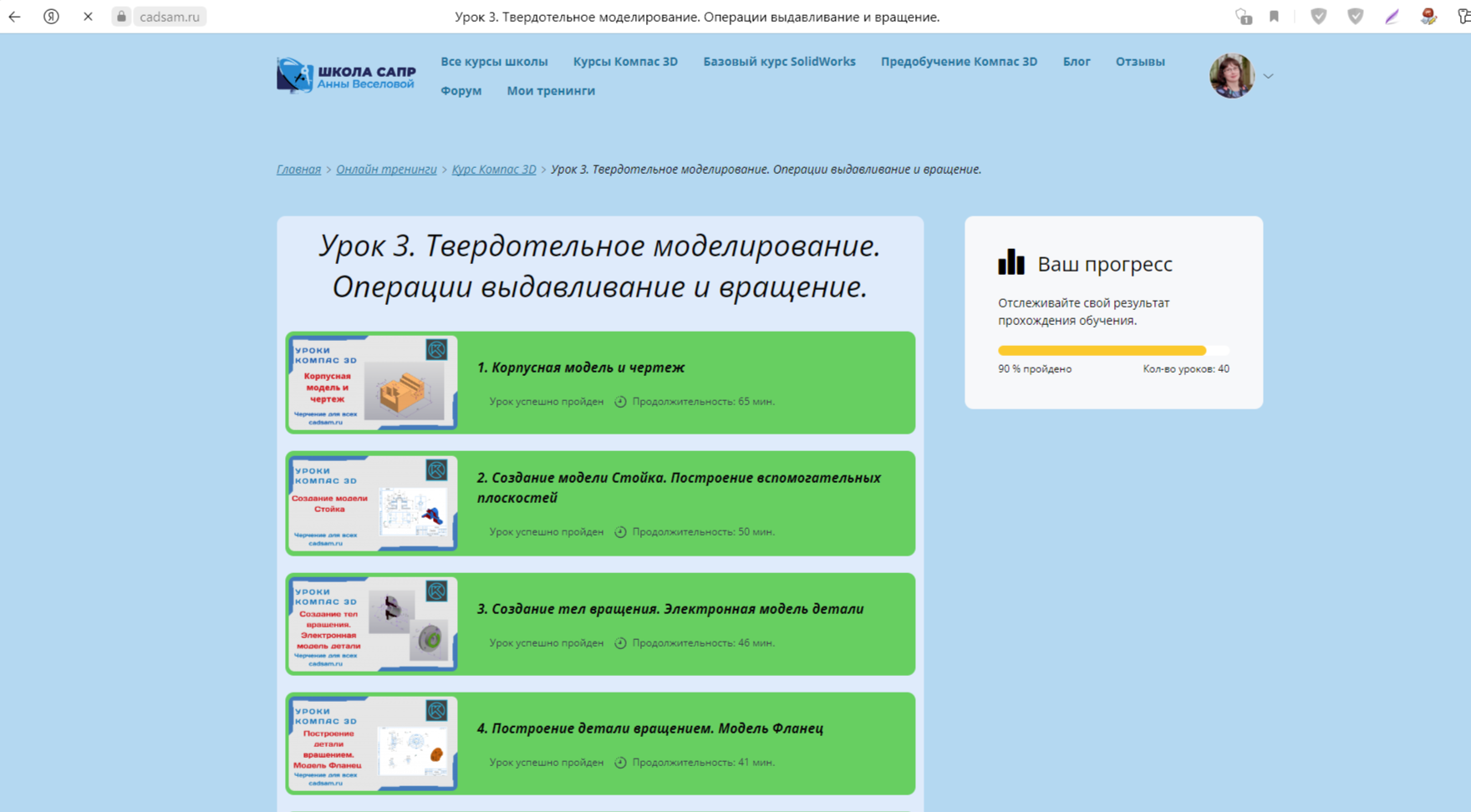Screen dimensions: 1471x812
Task: Open the Курсы Компас 3D menu item
Action: (x=625, y=62)
